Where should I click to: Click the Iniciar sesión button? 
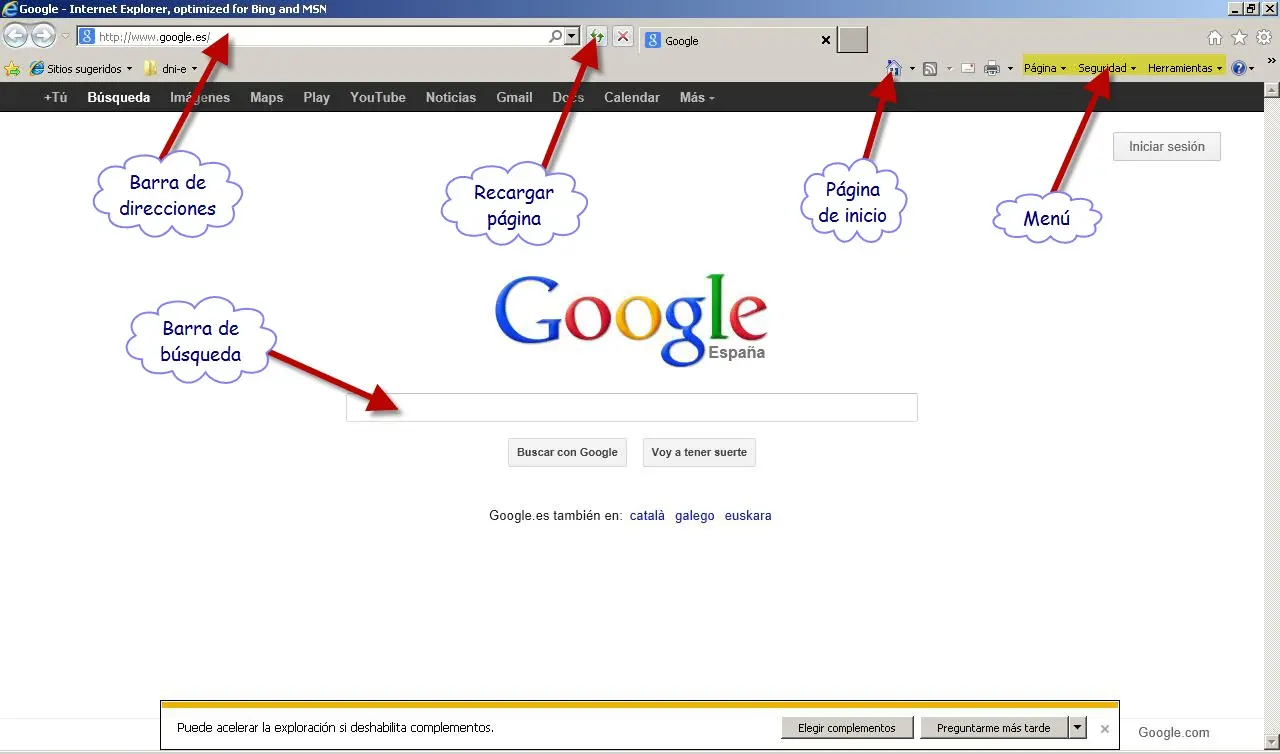[x=1167, y=146]
